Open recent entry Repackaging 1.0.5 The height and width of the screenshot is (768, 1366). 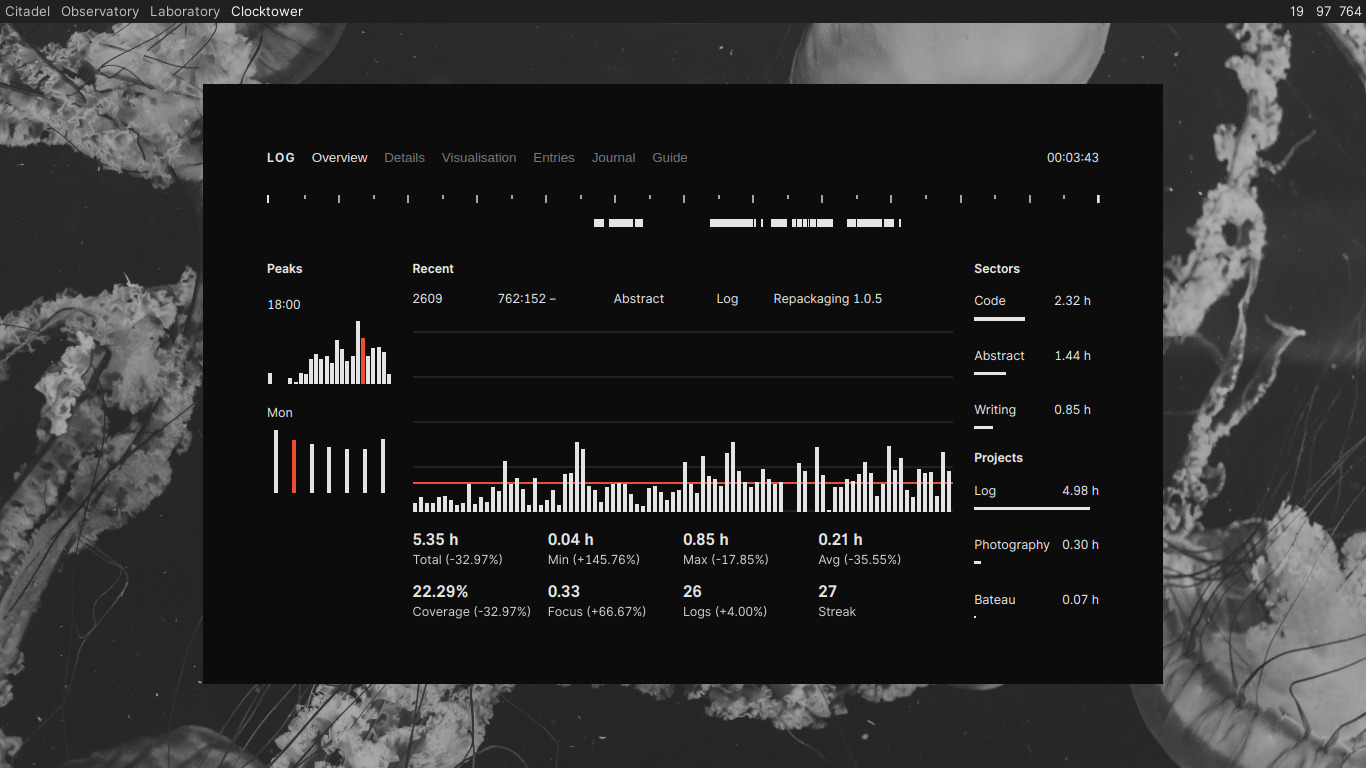(x=828, y=298)
